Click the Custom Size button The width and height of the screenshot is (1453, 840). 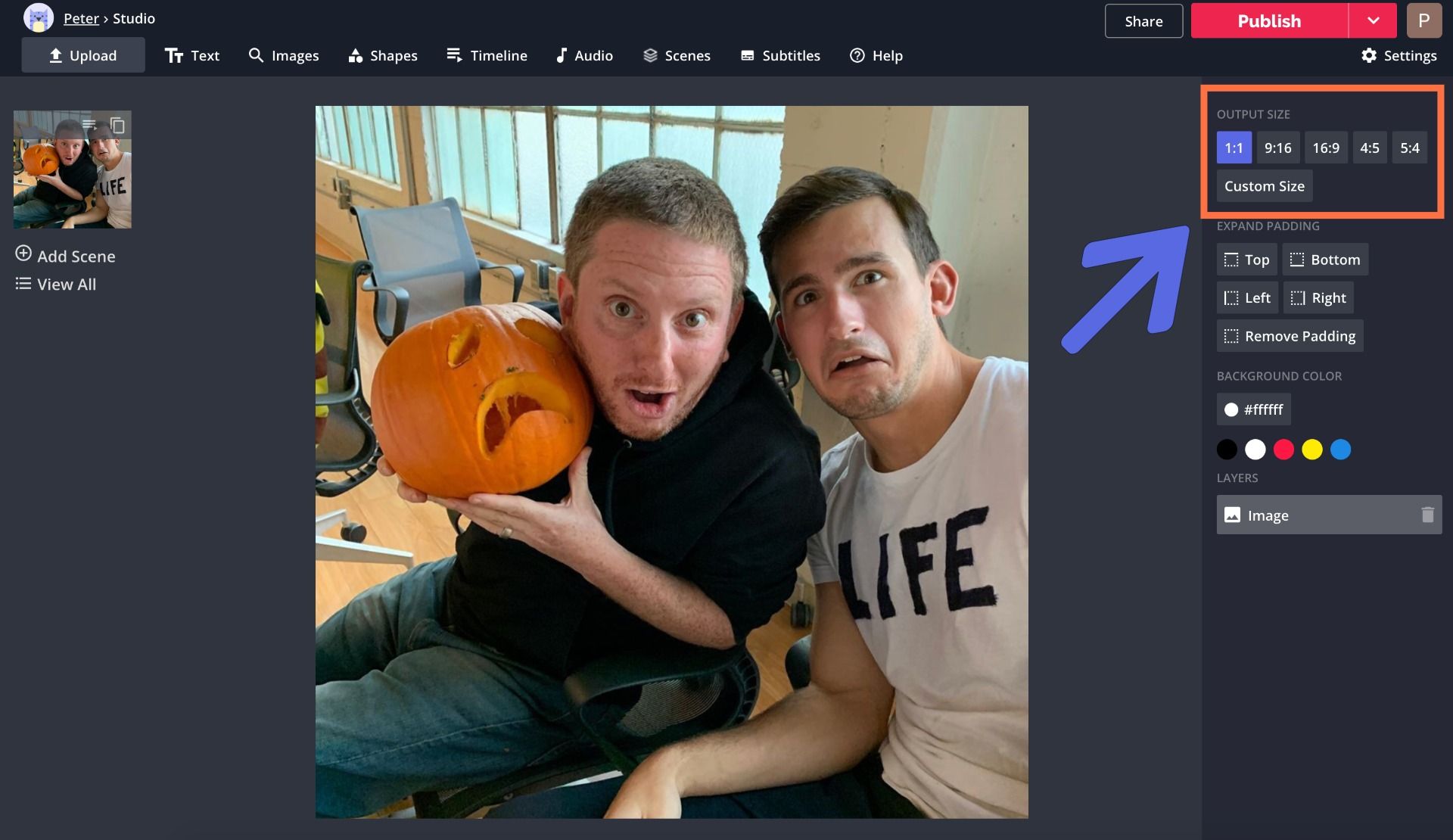click(x=1264, y=185)
